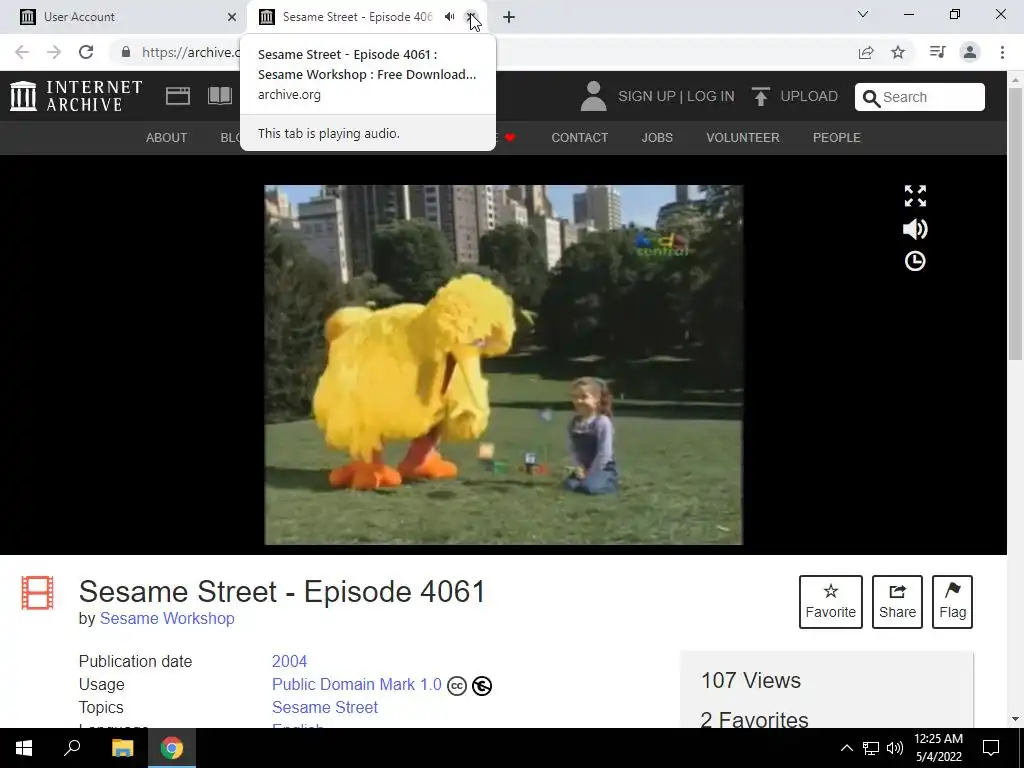Viewport: 1024px width, 768px height.
Task: View the site lock information
Action: point(126,52)
